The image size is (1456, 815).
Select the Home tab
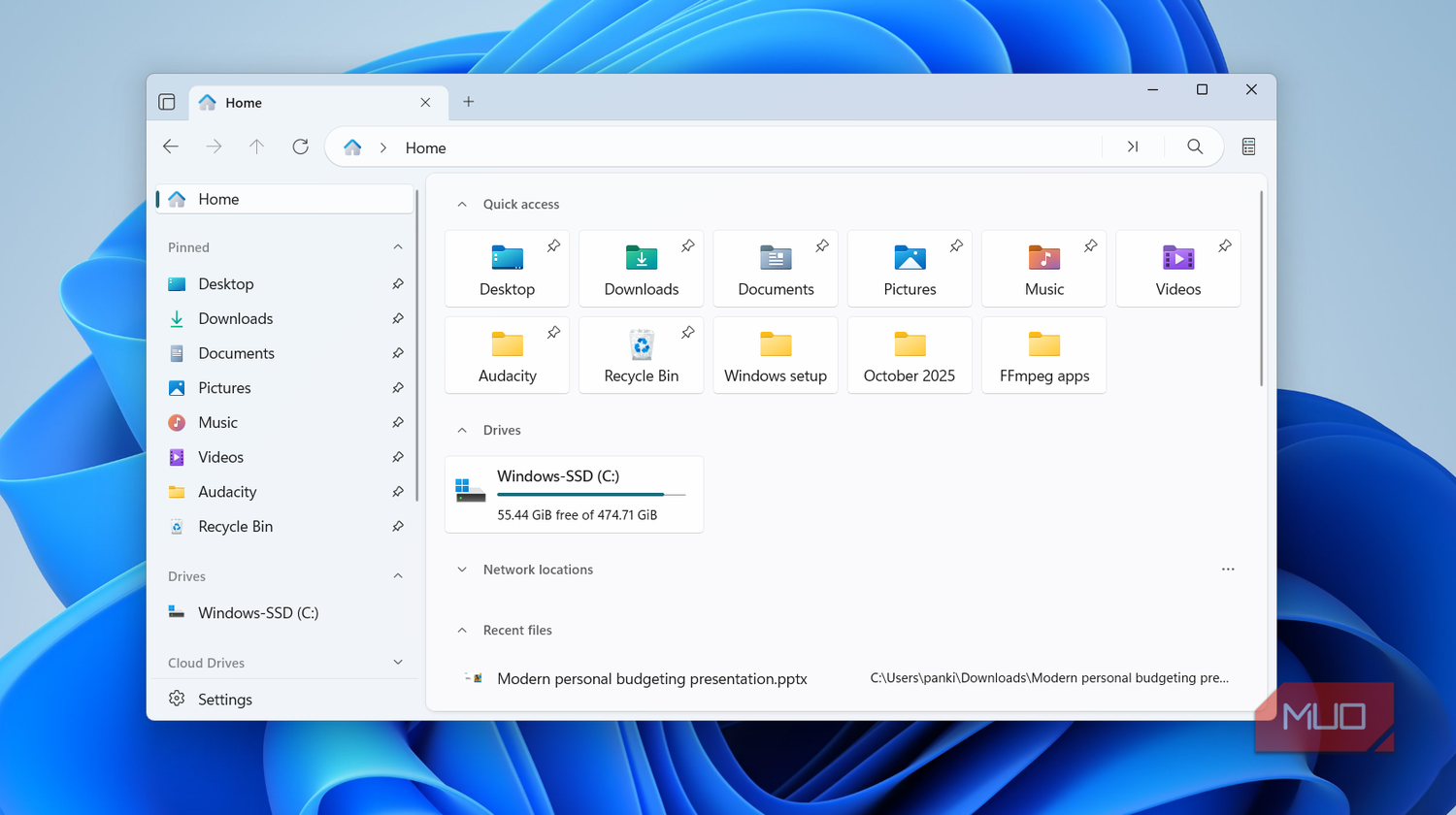point(317,103)
